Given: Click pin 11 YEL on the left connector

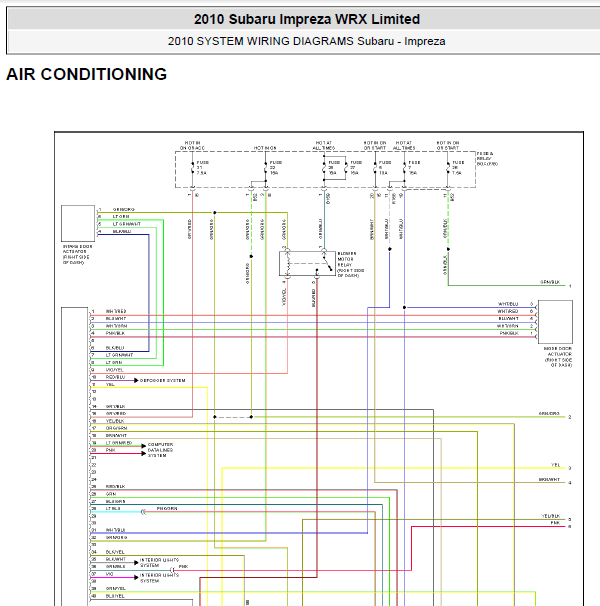Looking at the screenshot, I should (x=110, y=384).
